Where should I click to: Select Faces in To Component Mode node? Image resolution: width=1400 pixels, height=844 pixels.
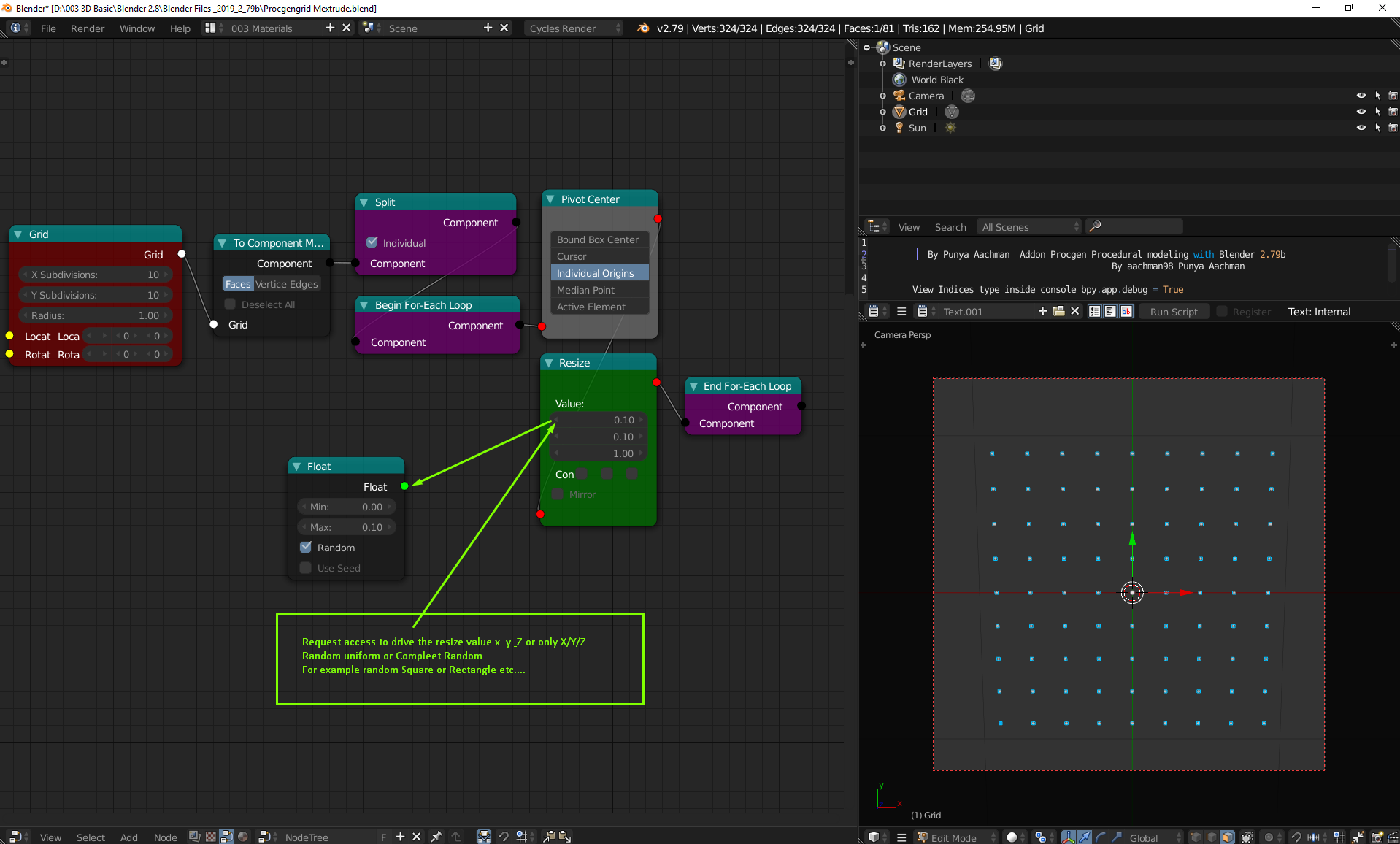238,284
